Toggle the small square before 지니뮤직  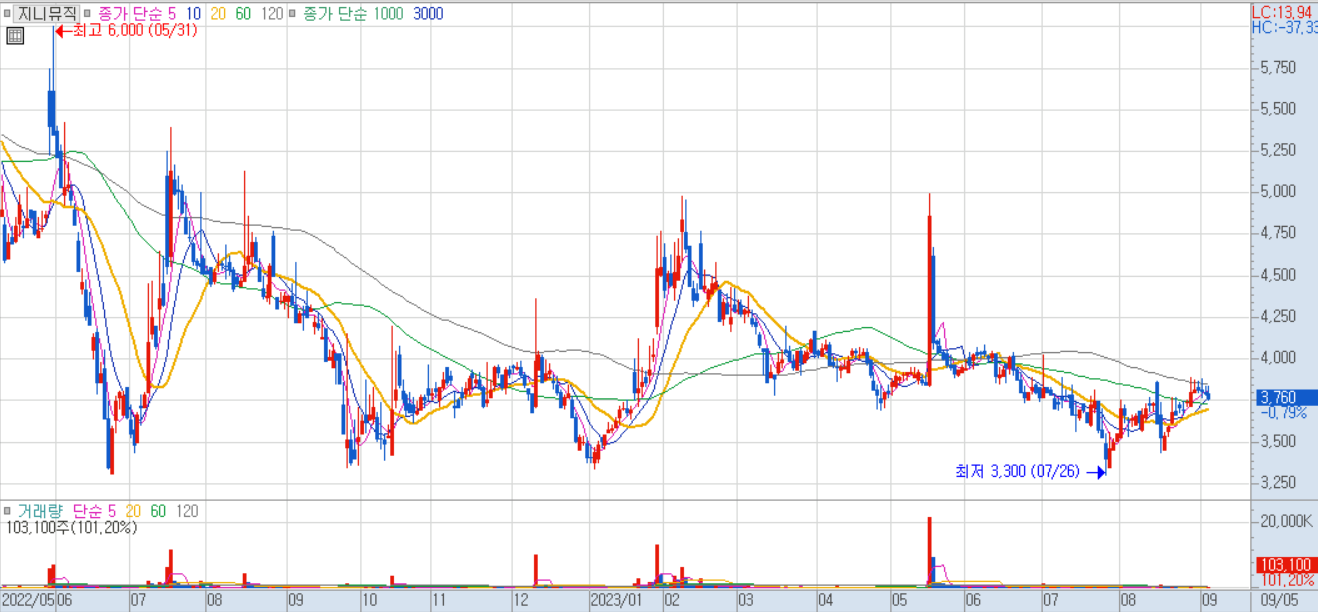tap(7, 14)
